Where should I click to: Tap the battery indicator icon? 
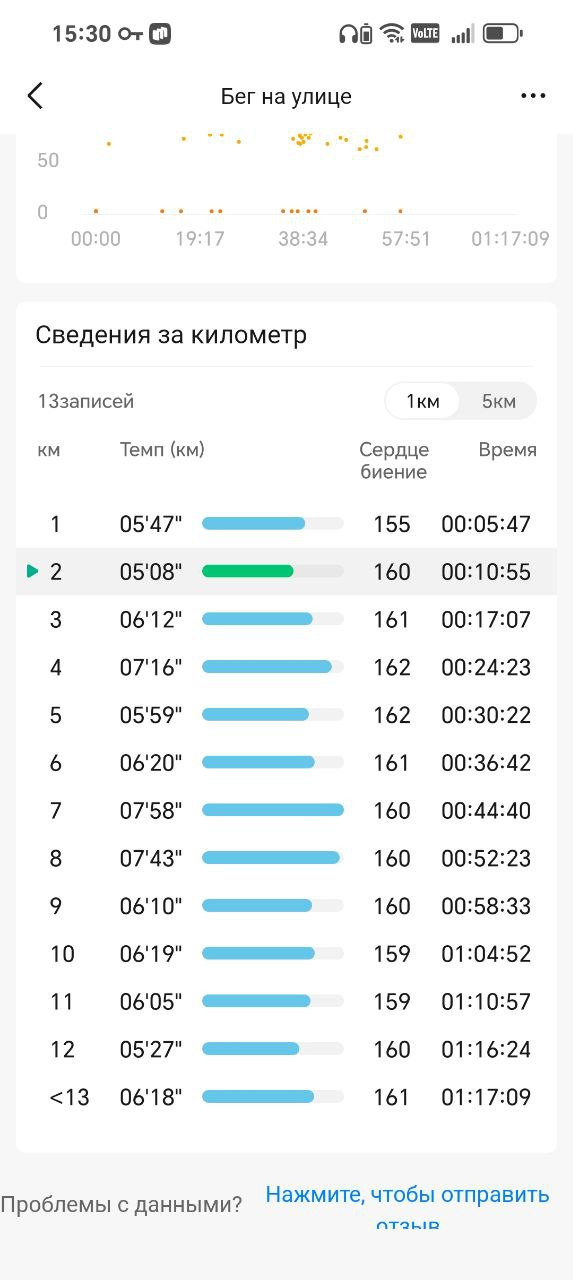click(x=502, y=34)
